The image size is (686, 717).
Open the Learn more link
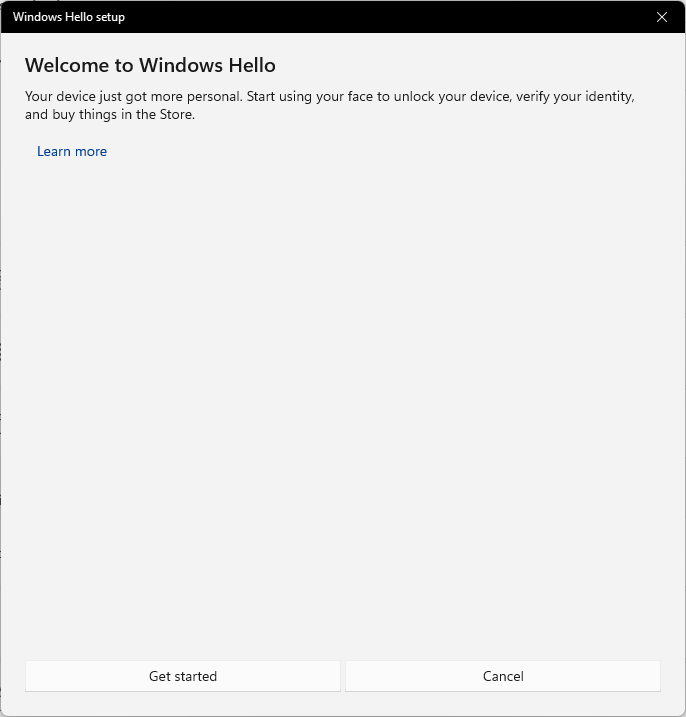72,151
